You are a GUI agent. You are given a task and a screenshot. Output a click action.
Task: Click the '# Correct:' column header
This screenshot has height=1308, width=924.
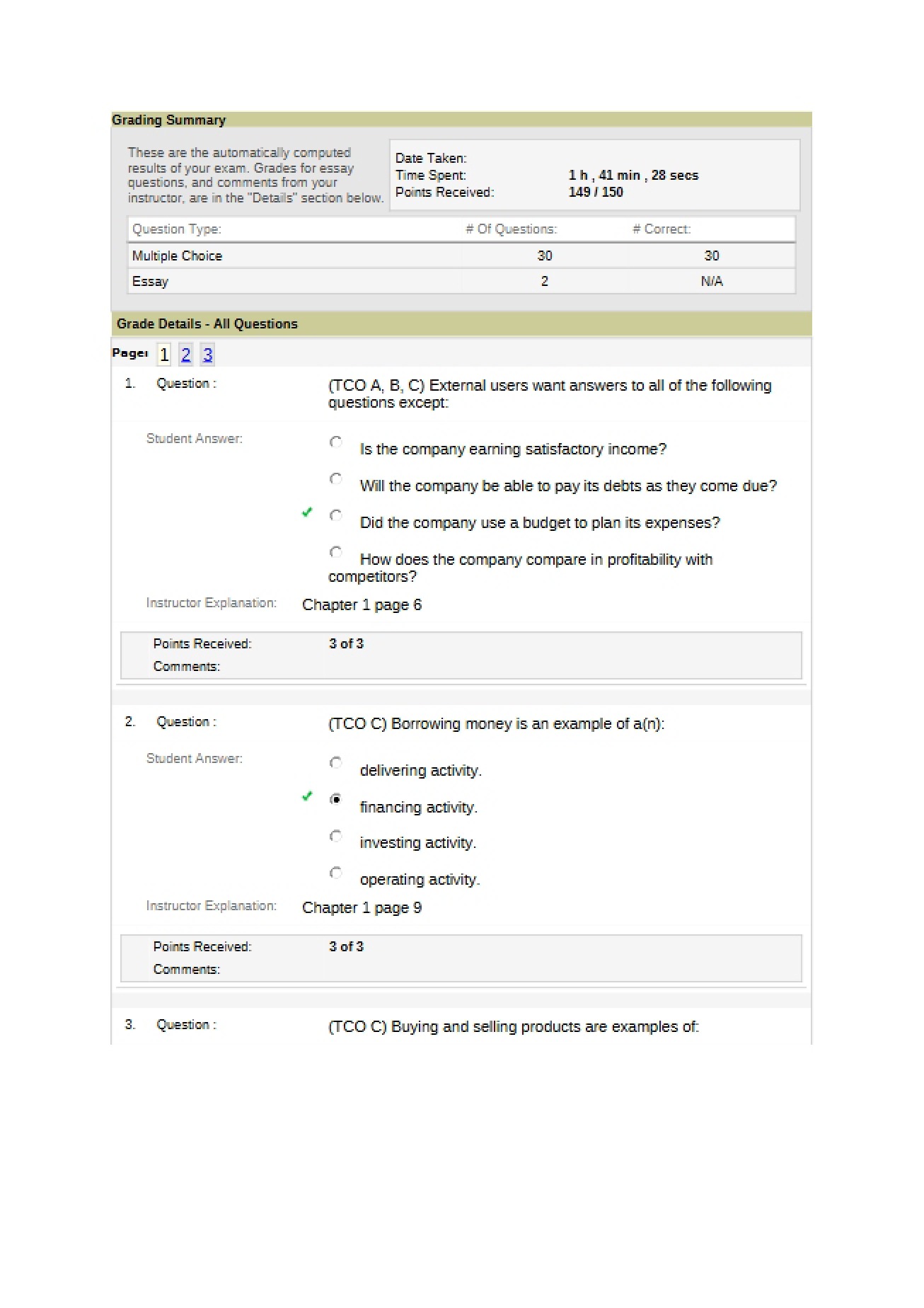pyautogui.click(x=662, y=229)
